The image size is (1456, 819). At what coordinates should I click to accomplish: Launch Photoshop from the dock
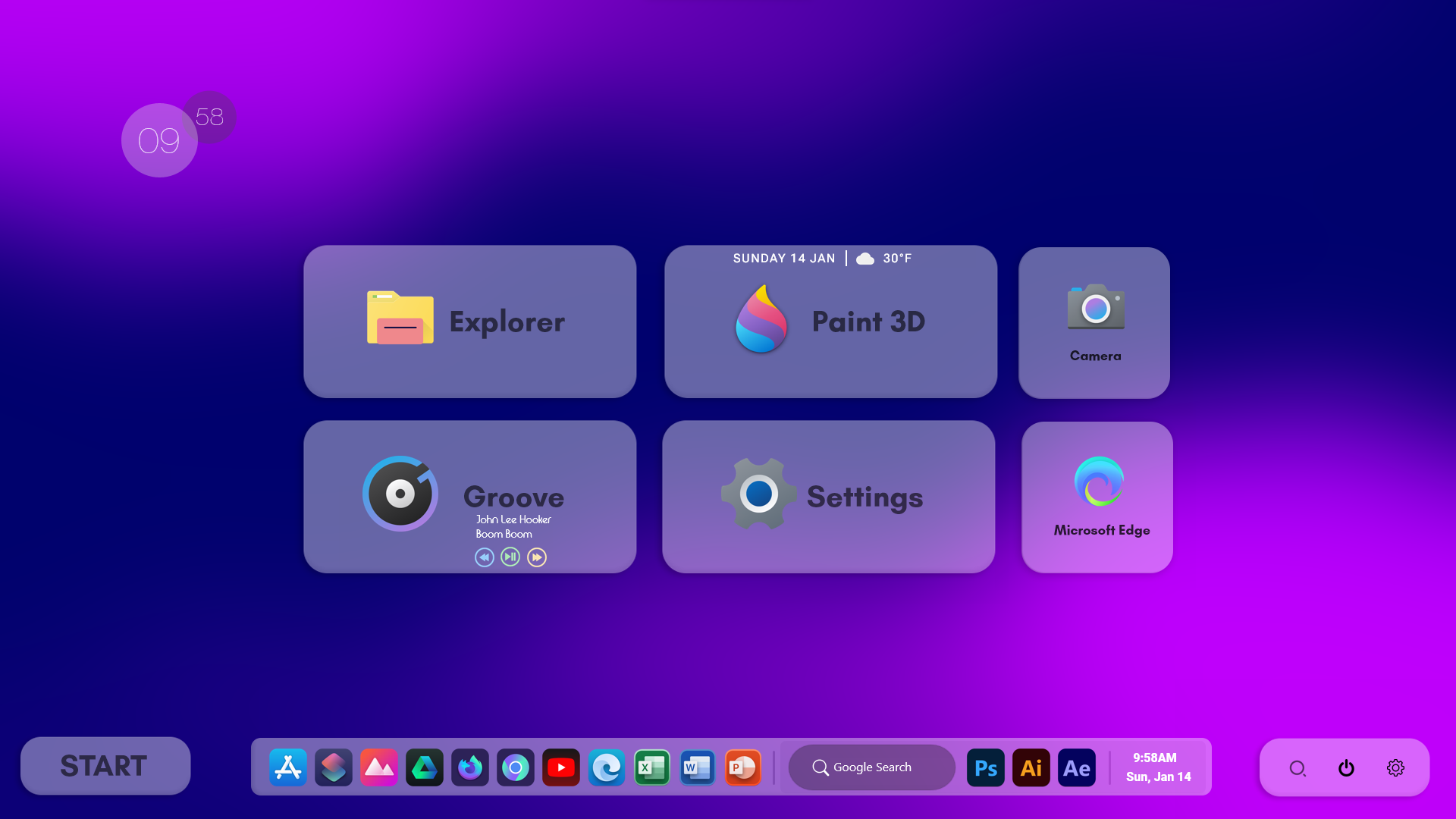[x=986, y=767]
